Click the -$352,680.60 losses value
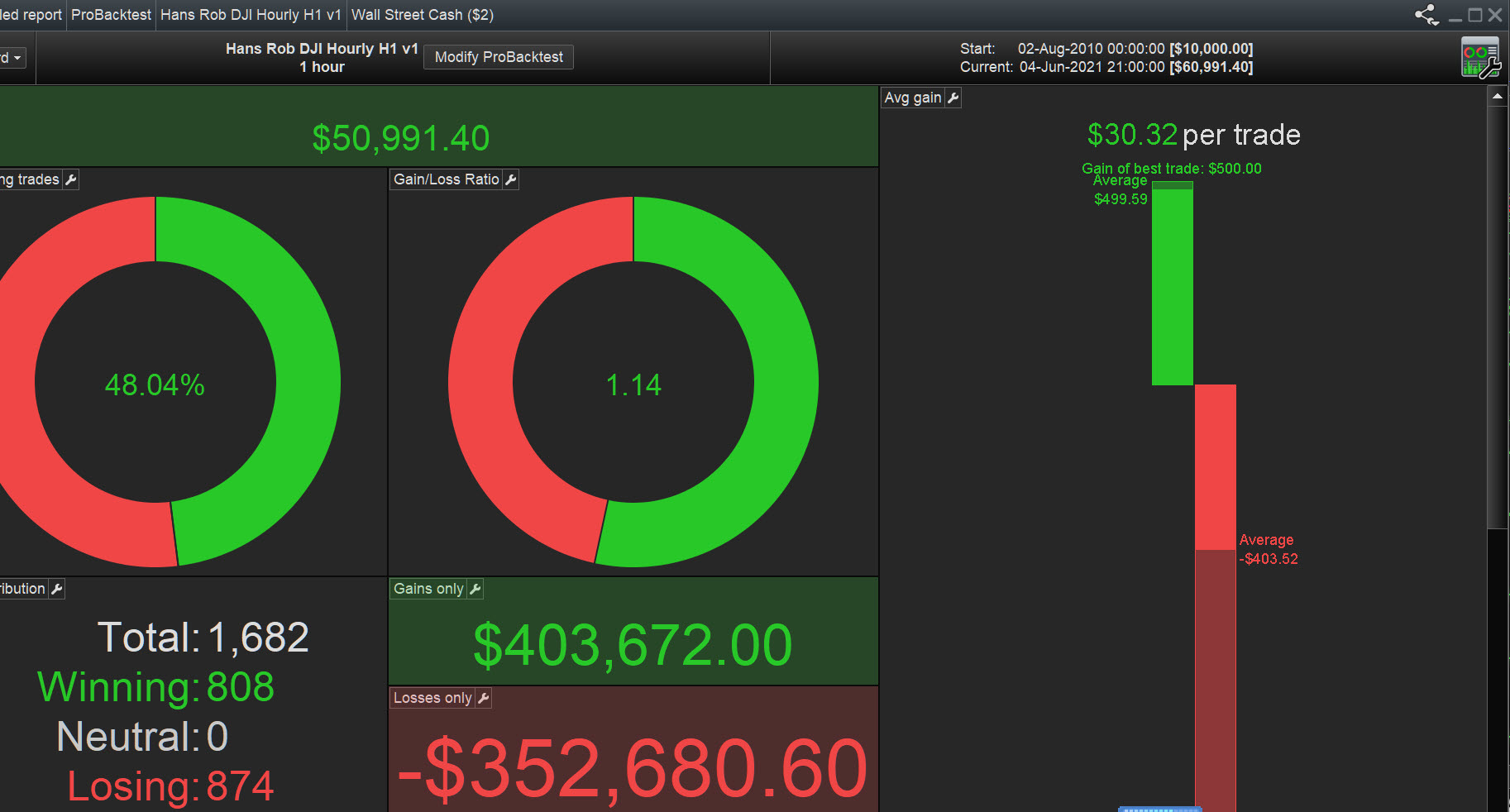This screenshot has width=1510, height=812. click(633, 769)
